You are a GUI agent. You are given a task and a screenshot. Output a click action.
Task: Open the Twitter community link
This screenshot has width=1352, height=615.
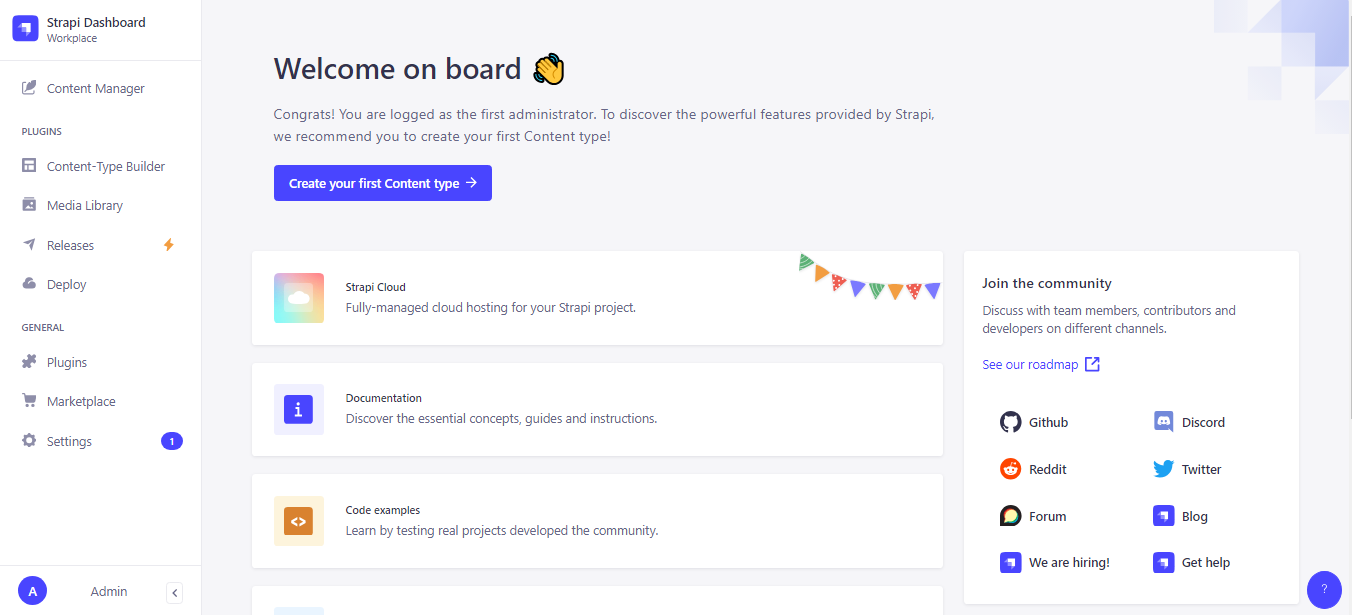(x=1187, y=469)
